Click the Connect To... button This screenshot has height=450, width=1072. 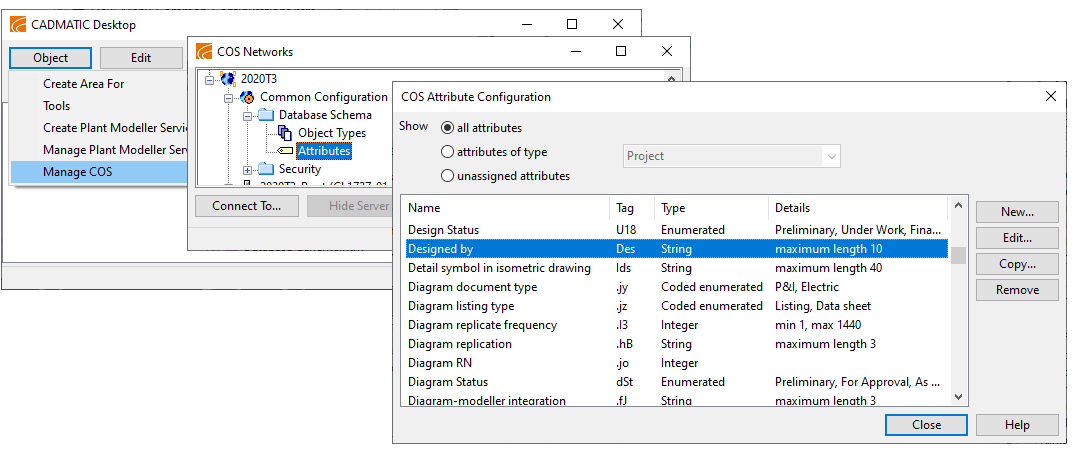247,206
